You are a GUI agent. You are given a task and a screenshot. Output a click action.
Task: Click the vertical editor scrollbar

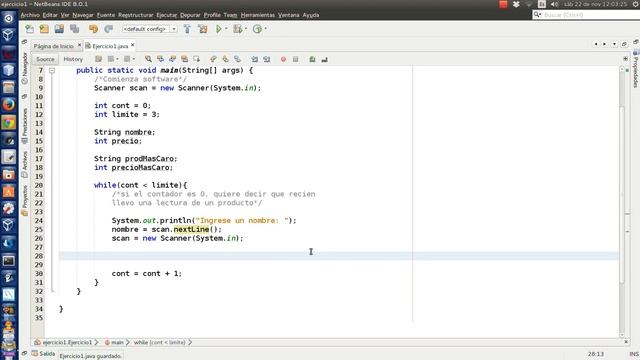(x=622, y=196)
